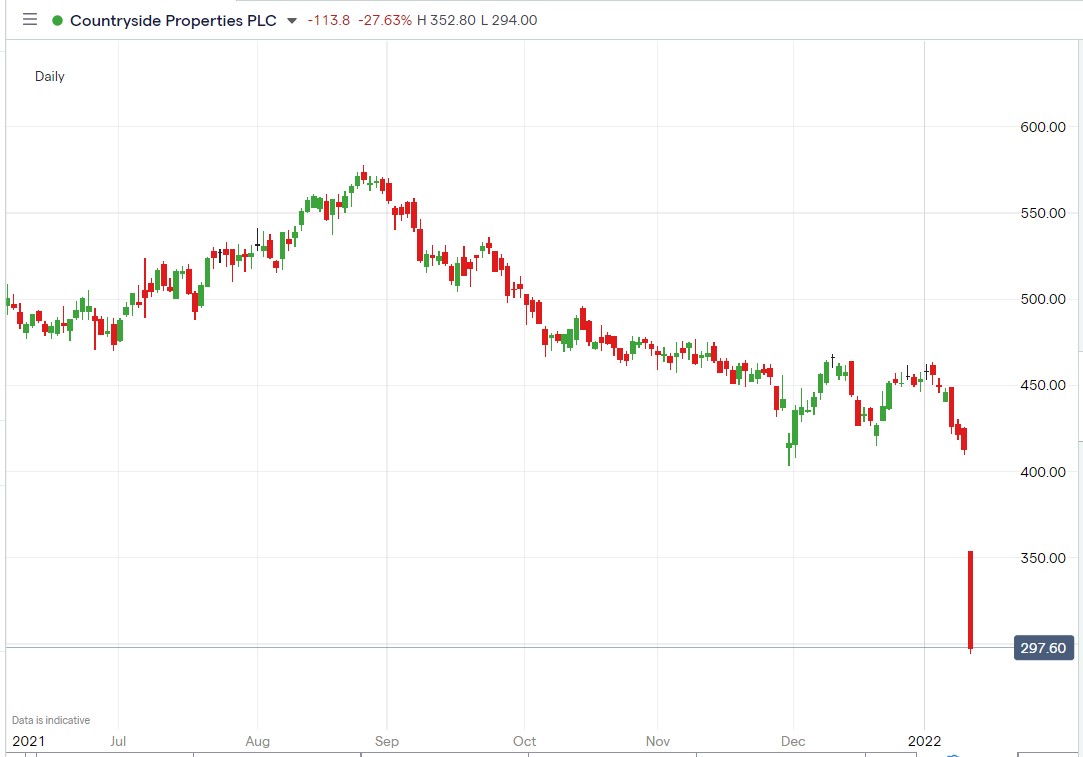The height and width of the screenshot is (757, 1083).
Task: Expand the chart timeframe selector
Action: (x=50, y=76)
